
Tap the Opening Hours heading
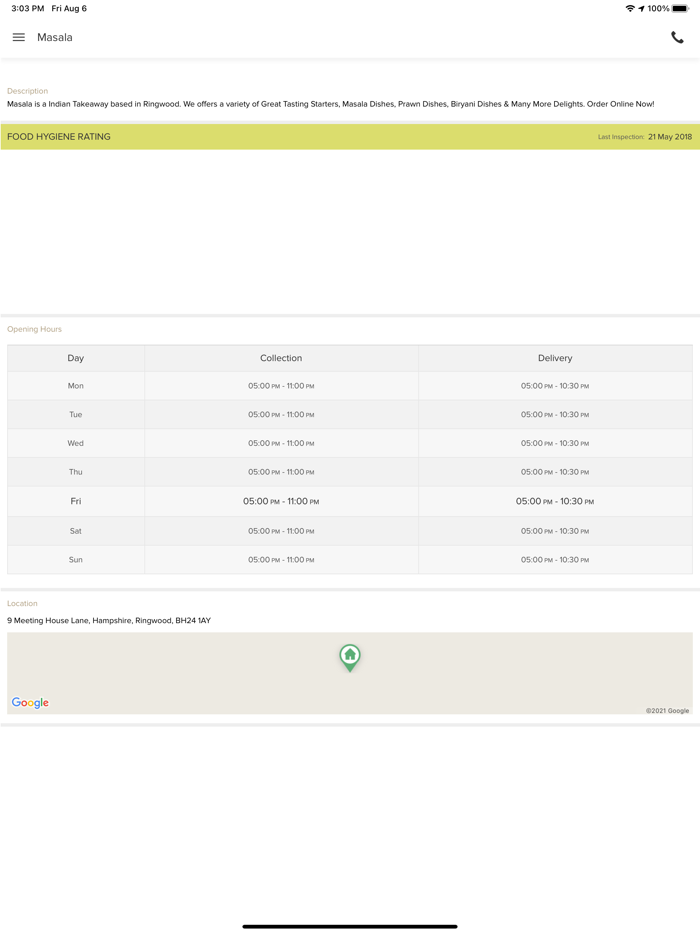34,329
